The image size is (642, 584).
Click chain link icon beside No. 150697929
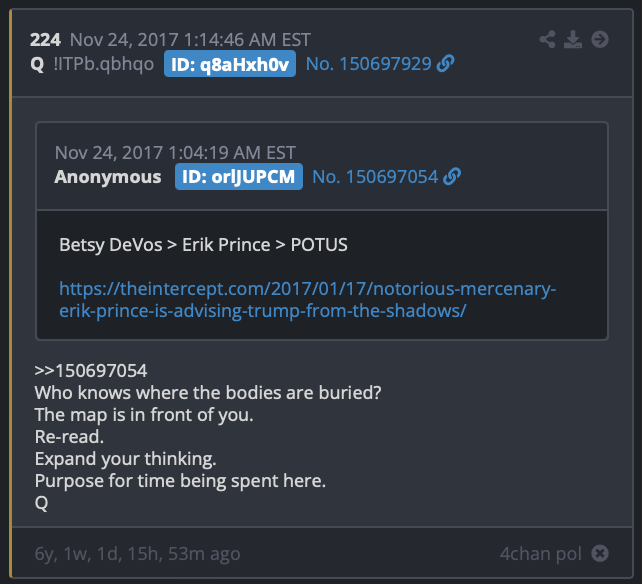click(445, 63)
